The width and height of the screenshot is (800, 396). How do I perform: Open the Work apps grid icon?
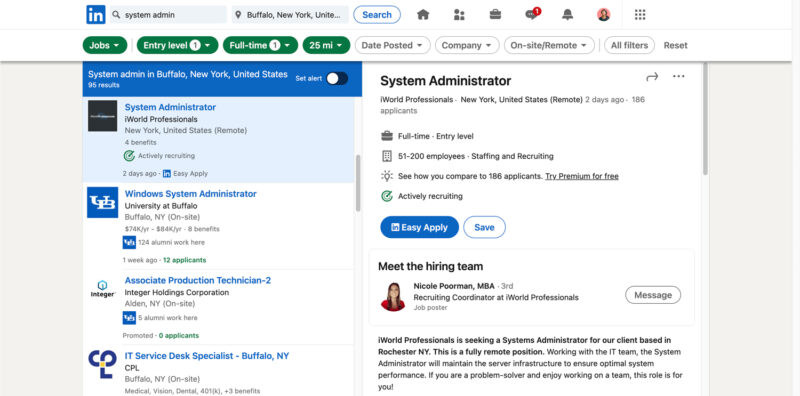(640, 15)
